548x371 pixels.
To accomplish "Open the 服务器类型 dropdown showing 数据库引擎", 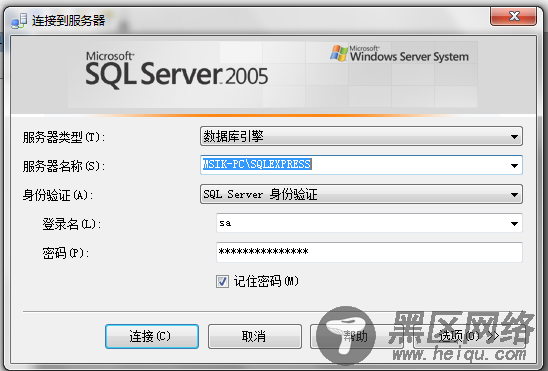I will pos(361,136).
